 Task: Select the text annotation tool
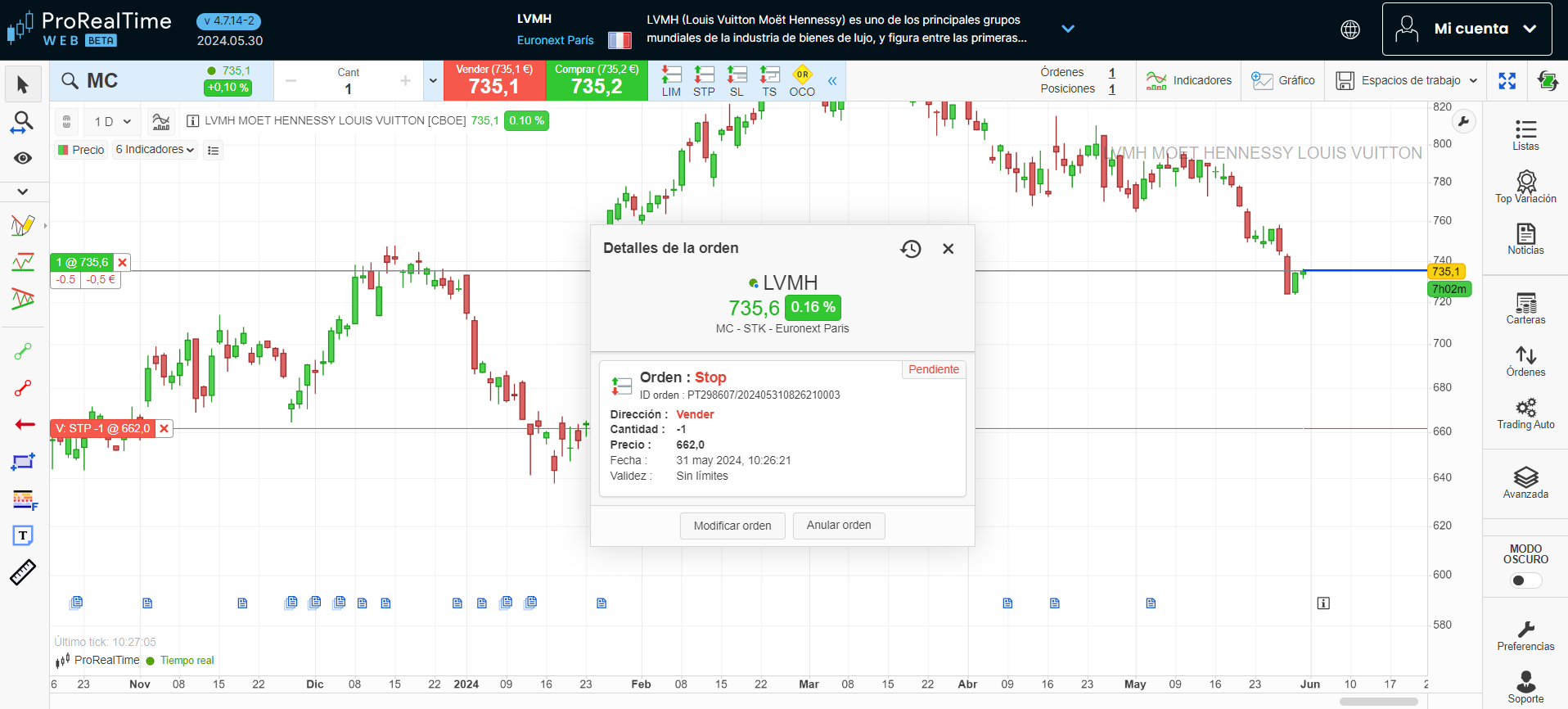click(x=23, y=535)
